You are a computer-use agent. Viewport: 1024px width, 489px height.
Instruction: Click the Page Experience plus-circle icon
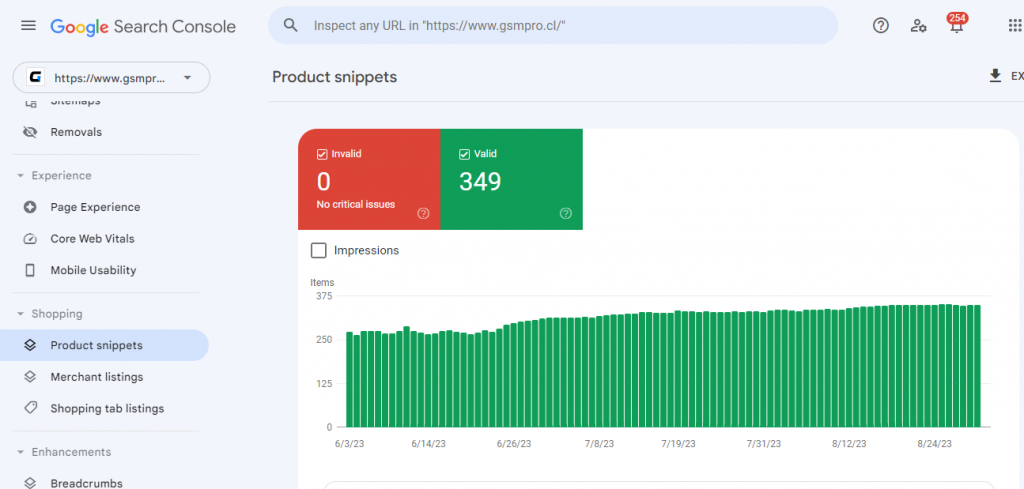coord(29,207)
